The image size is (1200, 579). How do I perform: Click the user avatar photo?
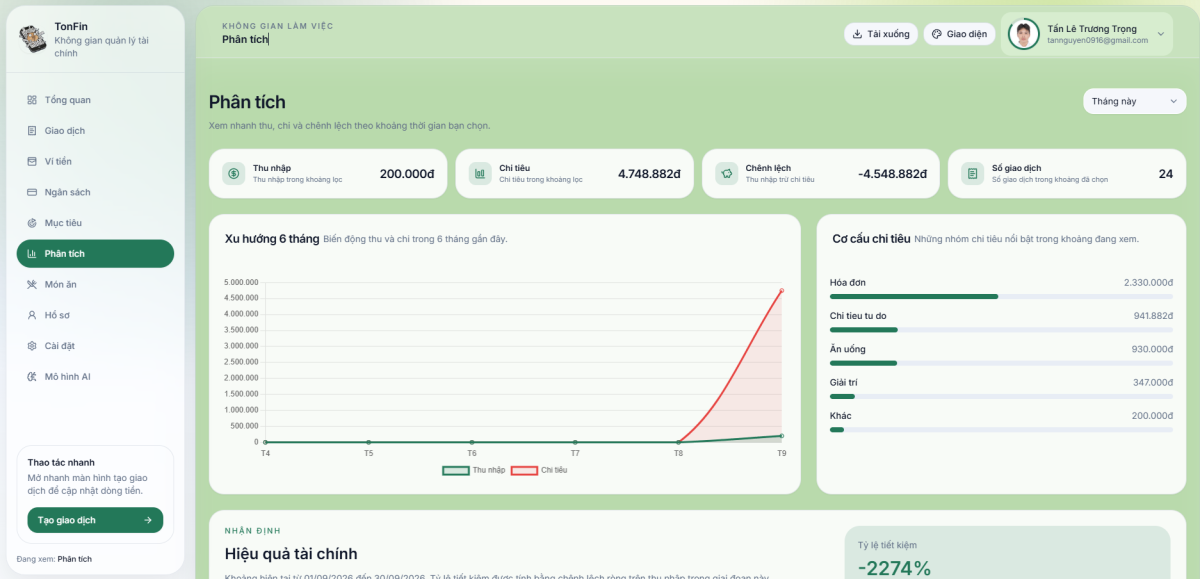click(x=1023, y=35)
